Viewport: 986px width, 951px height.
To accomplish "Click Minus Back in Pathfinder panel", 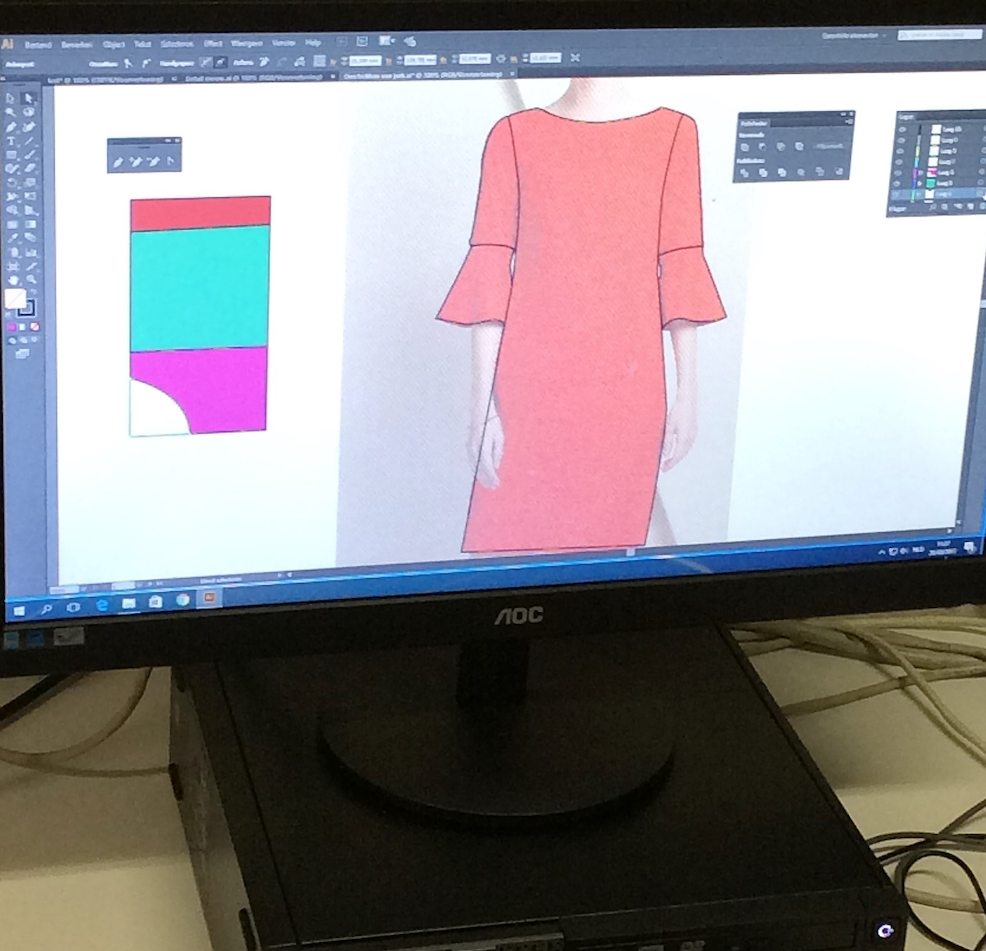I will click(839, 171).
